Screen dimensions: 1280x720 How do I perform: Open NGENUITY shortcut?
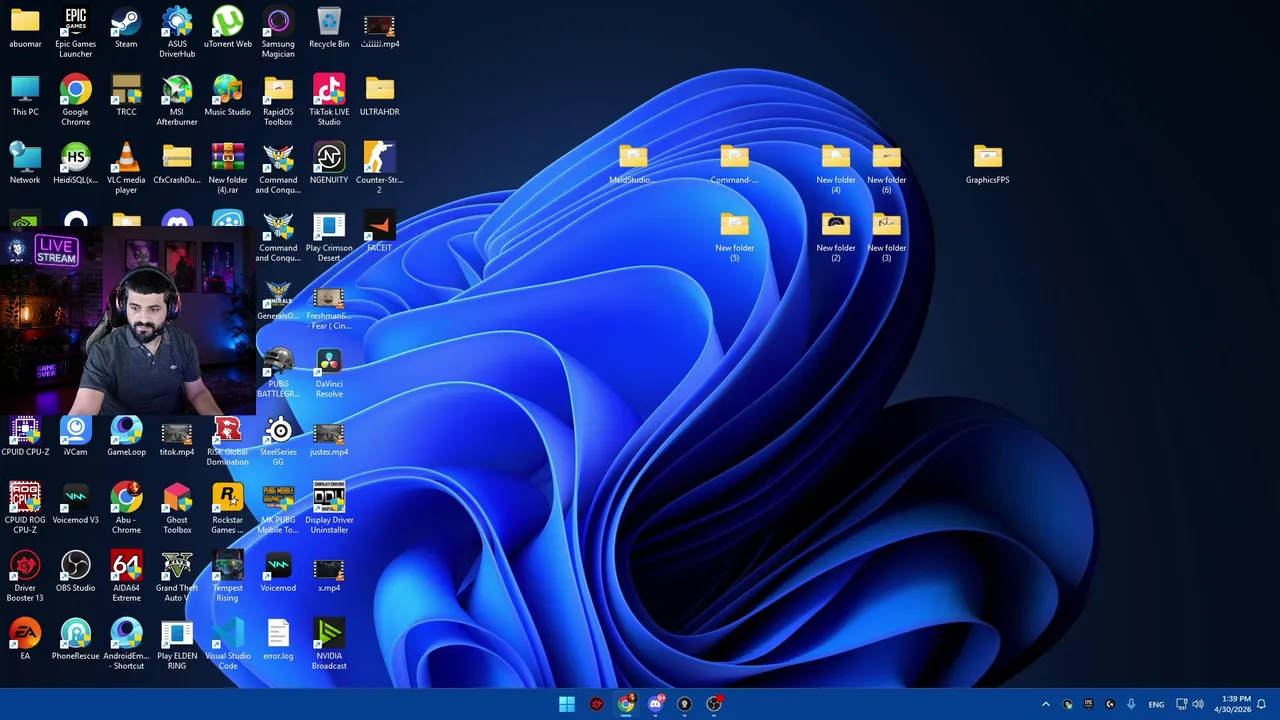(x=329, y=165)
